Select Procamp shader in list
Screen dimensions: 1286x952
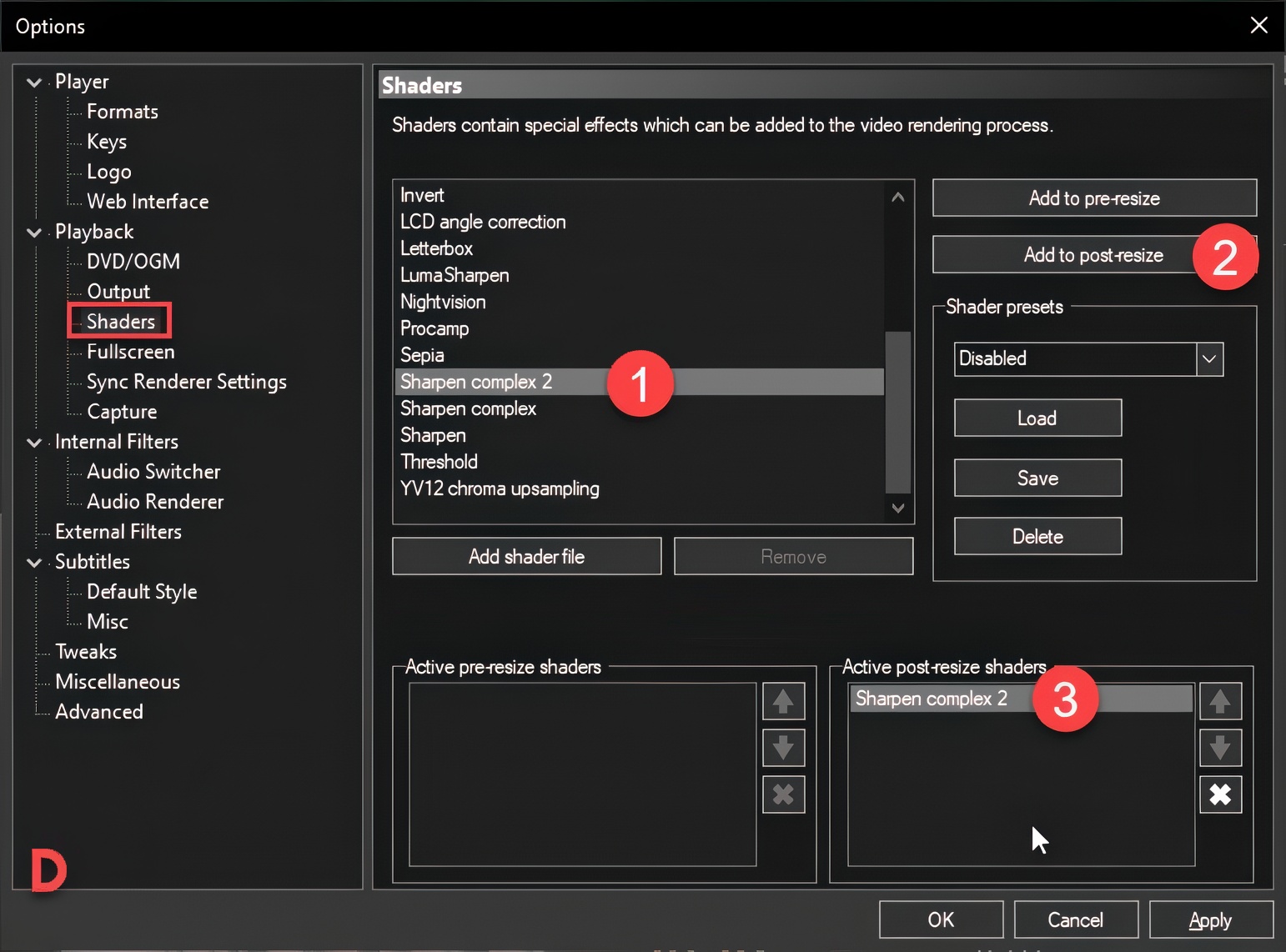point(639,328)
